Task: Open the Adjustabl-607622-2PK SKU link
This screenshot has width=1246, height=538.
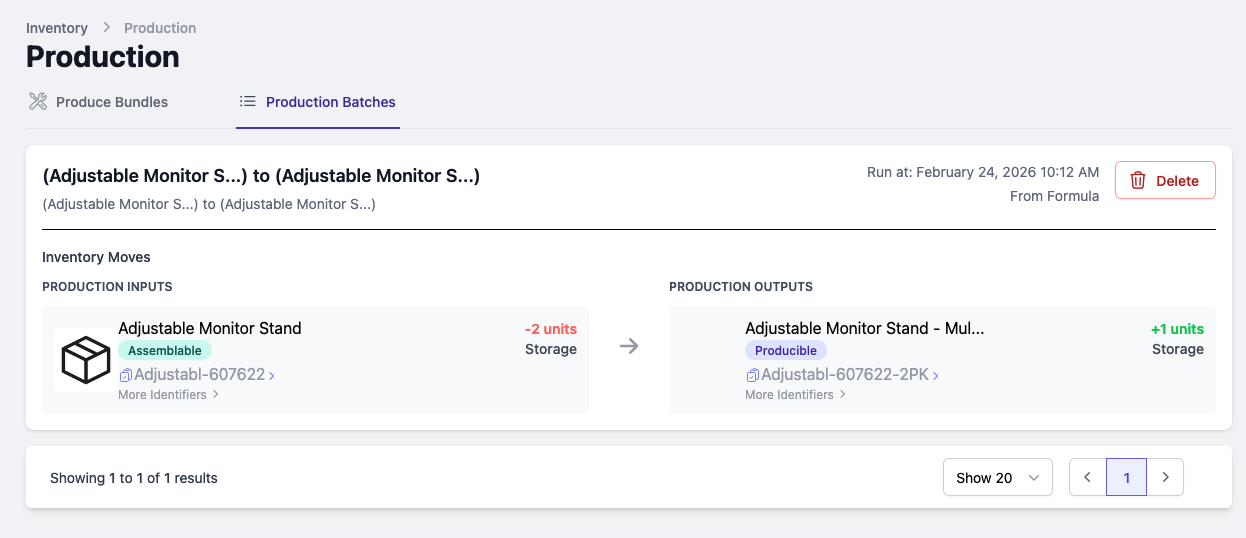Action: pos(845,375)
